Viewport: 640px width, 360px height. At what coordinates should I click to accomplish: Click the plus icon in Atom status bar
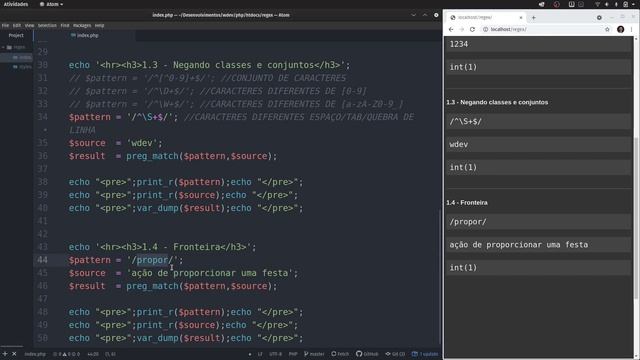pos(5,354)
